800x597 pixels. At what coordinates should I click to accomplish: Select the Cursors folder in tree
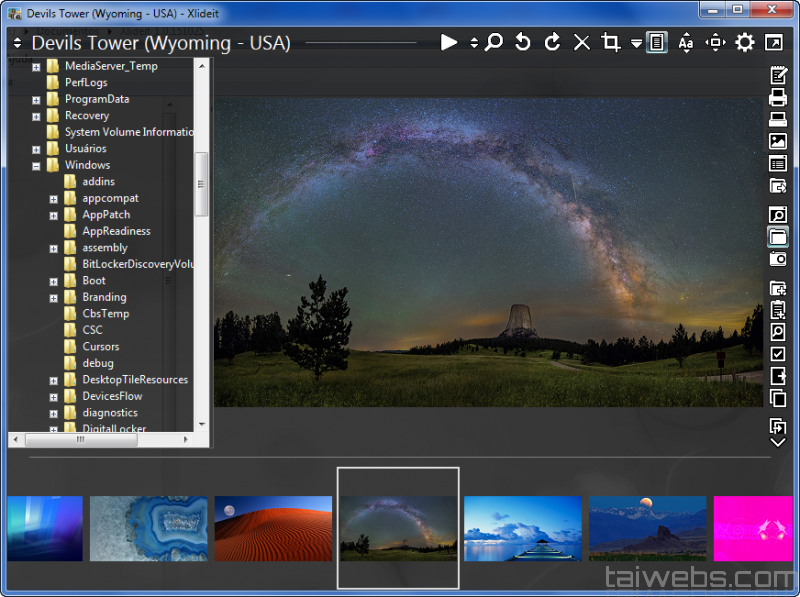100,347
